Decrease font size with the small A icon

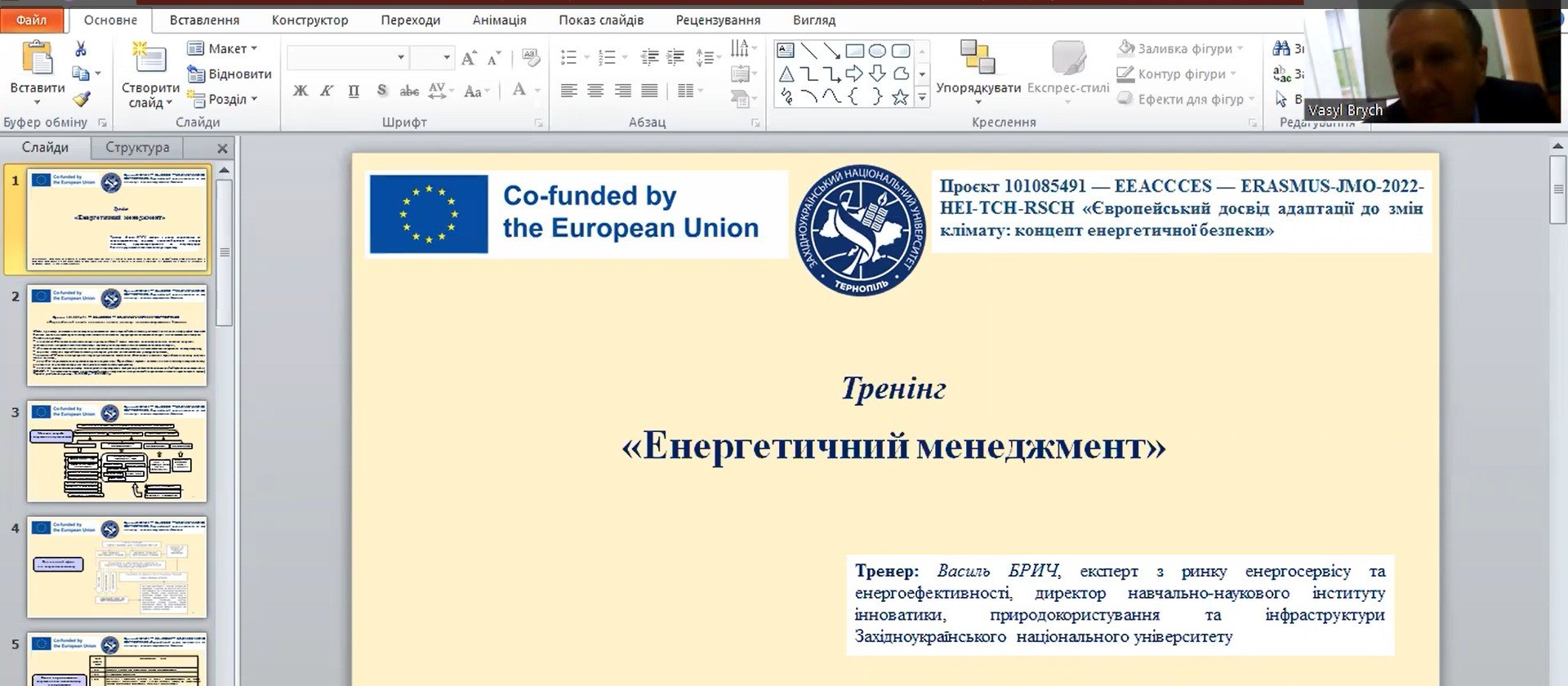coord(493,59)
